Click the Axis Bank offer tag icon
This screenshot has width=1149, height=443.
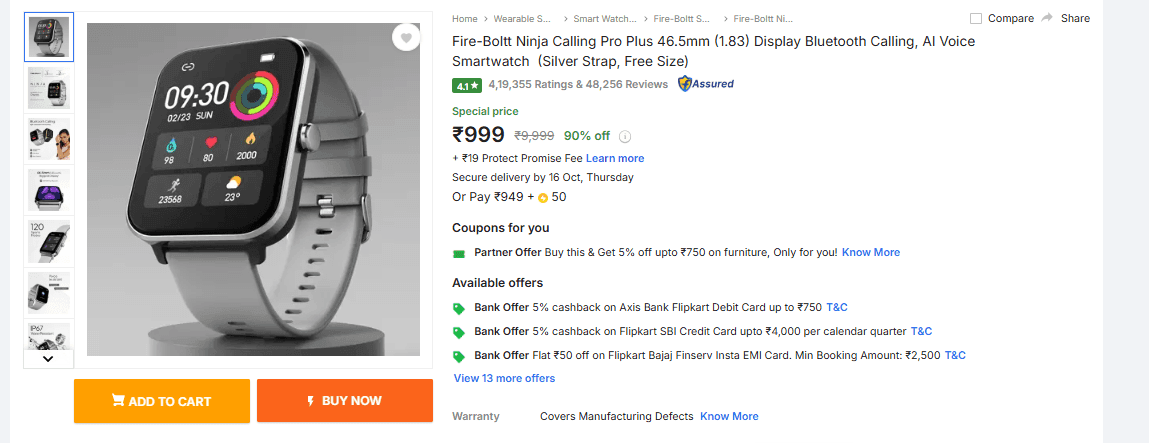[x=459, y=308]
